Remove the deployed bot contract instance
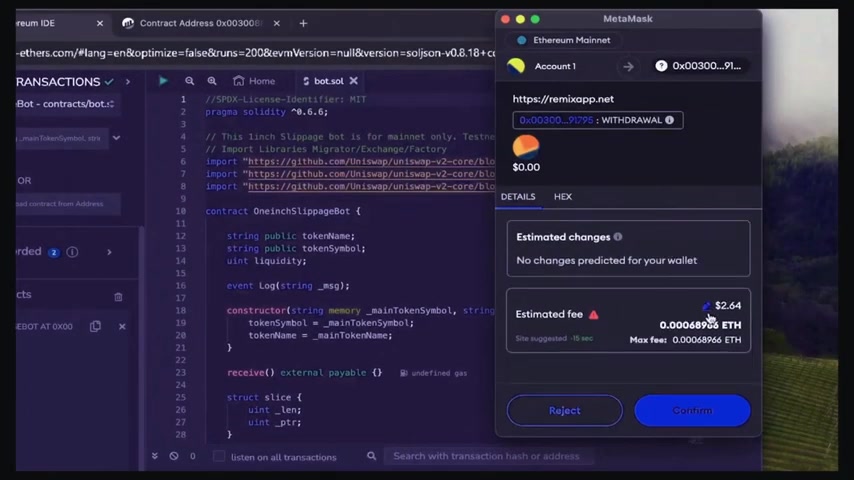Screen dimensions: 854x480 click(x=122, y=326)
